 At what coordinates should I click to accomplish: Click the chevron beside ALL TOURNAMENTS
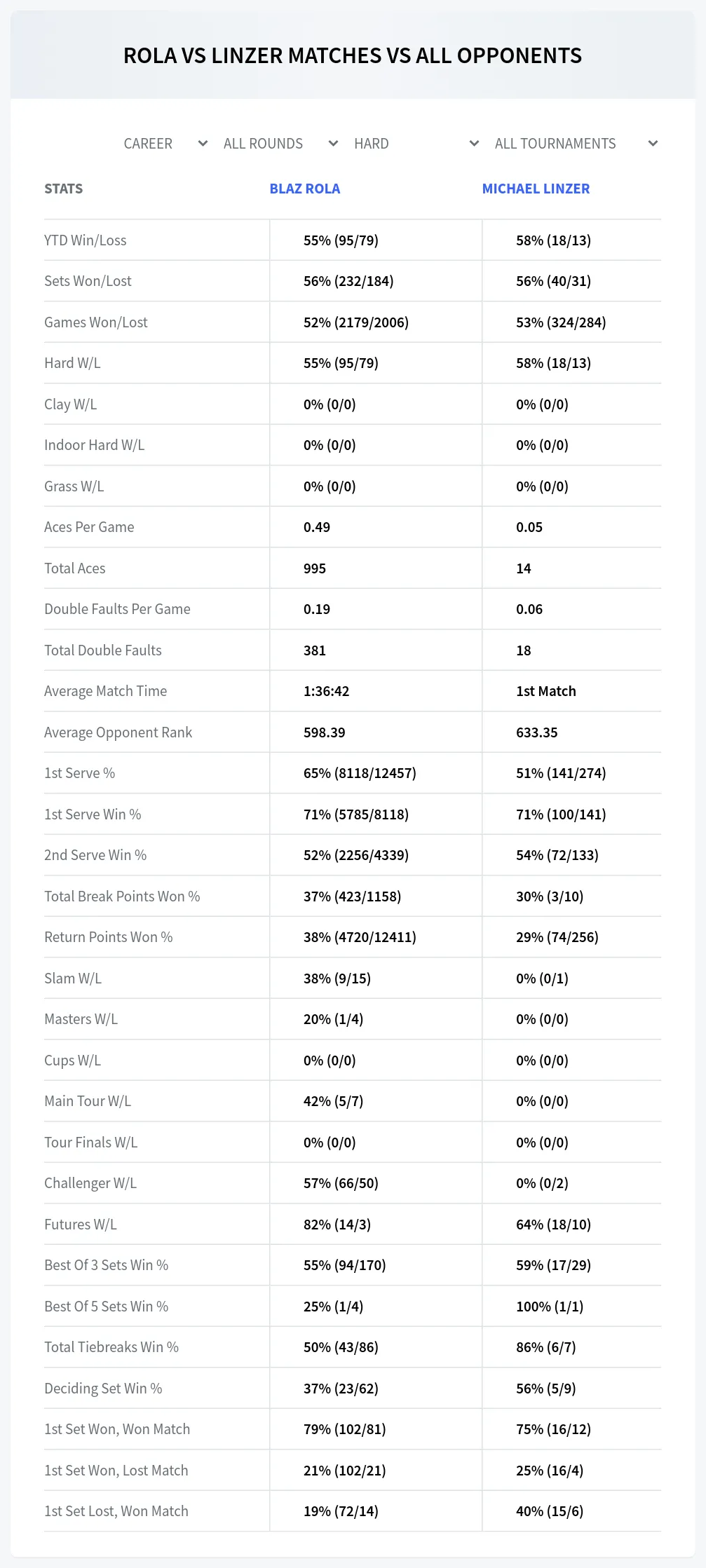(653, 144)
